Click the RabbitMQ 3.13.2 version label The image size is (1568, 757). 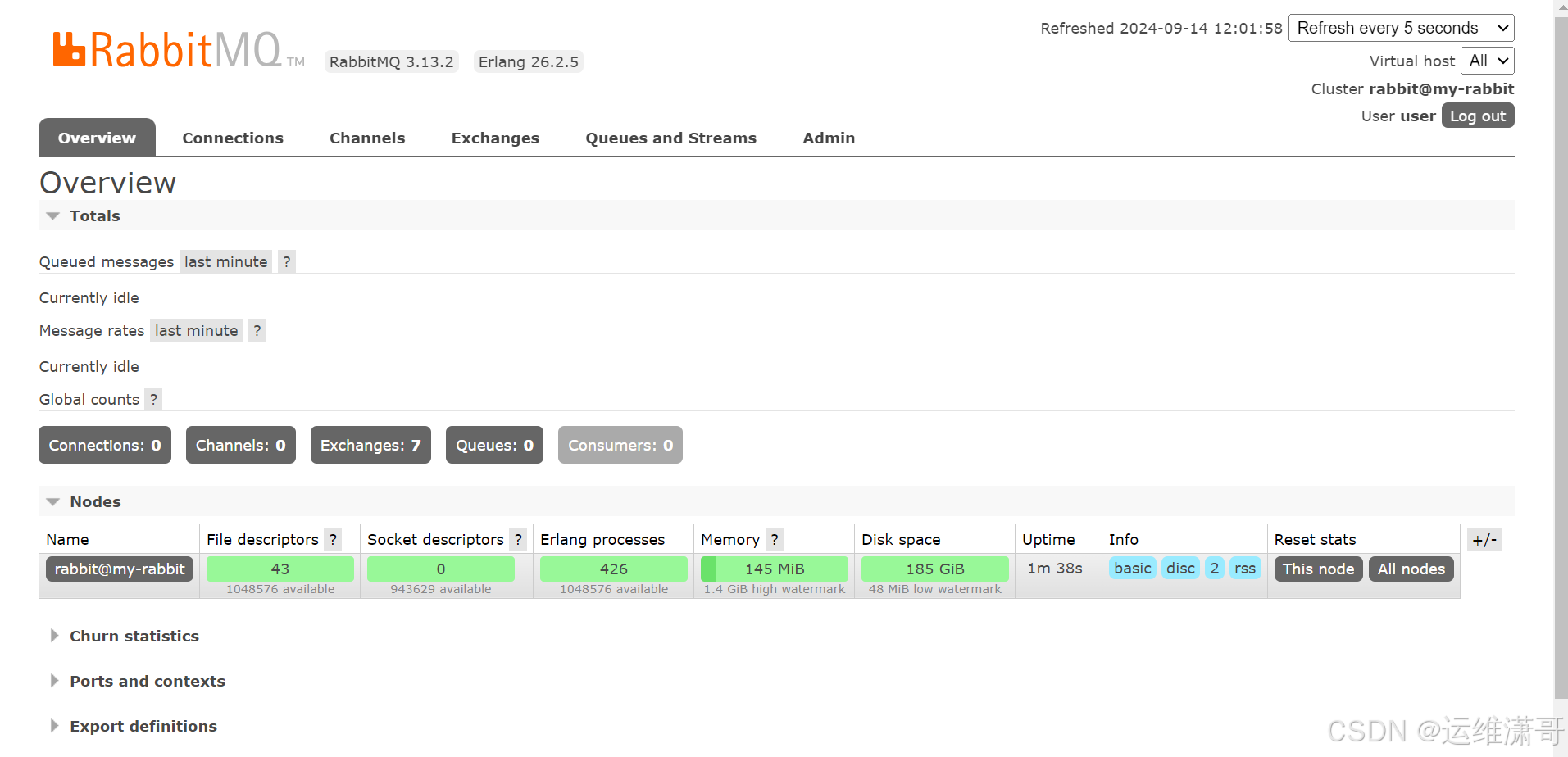[x=392, y=61]
